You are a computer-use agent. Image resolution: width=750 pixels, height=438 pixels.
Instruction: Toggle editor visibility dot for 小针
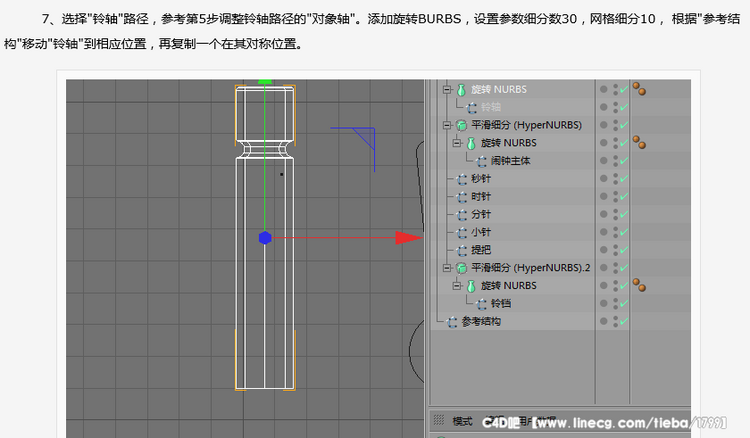point(616,229)
